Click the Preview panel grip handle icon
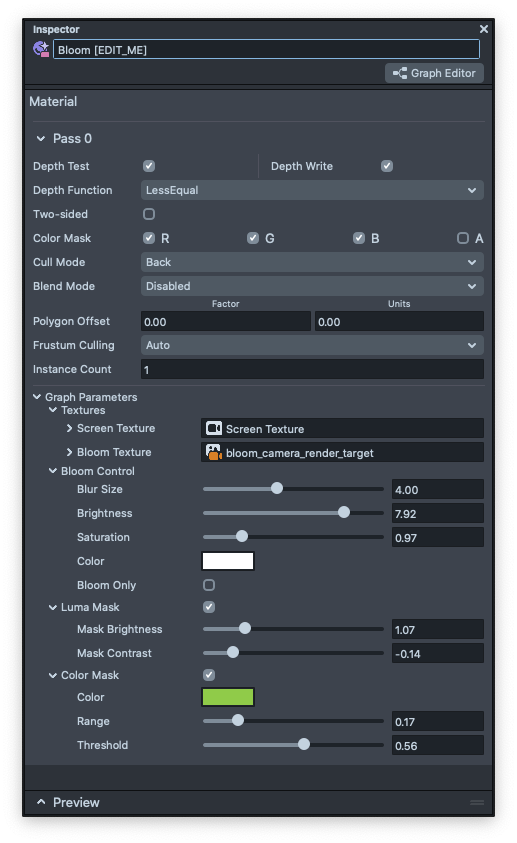The height and width of the screenshot is (843, 517). pos(477,802)
